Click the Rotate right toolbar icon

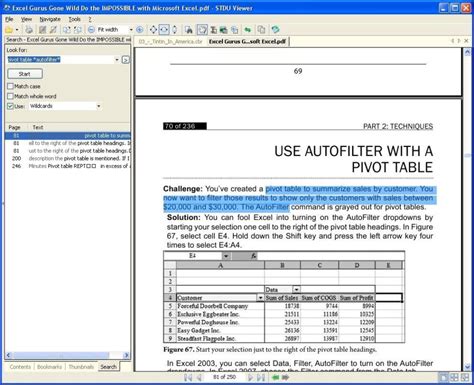[x=78, y=30]
